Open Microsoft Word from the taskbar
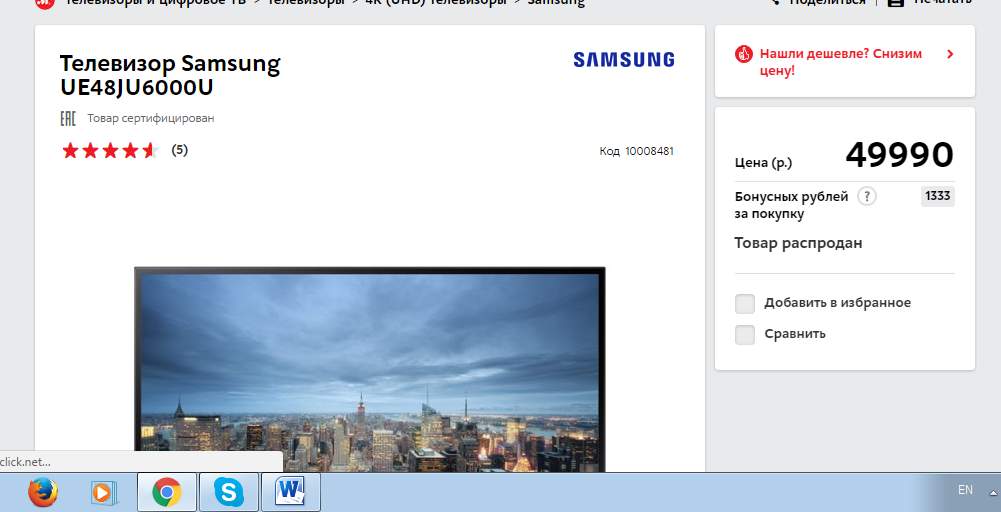Viewport: 1001px width, 512px height. tap(290, 491)
